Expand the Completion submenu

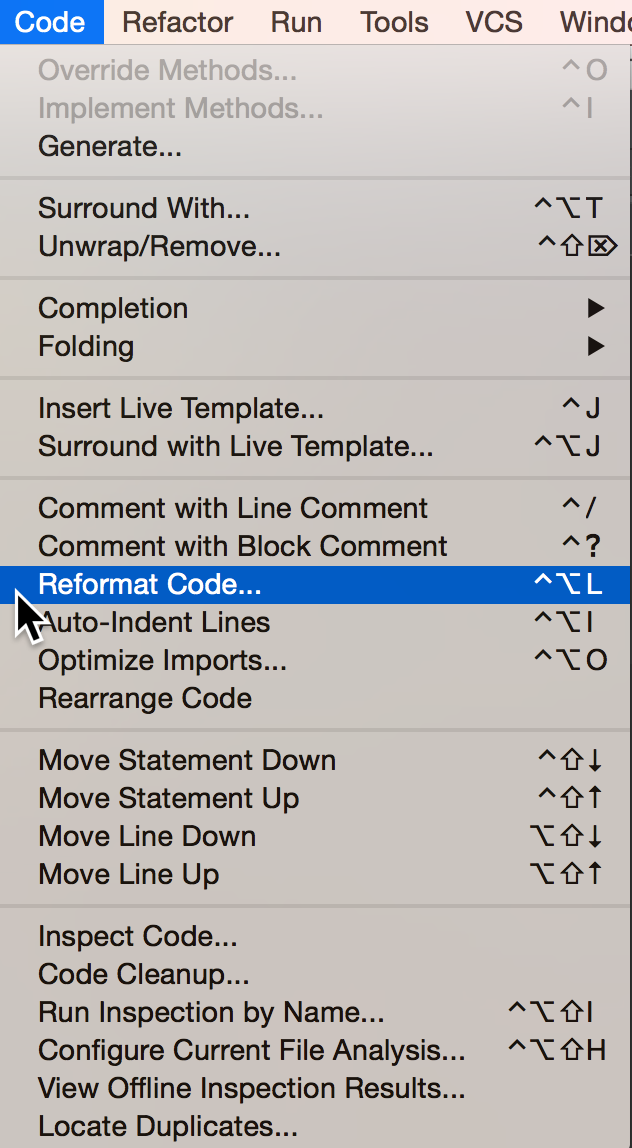click(x=112, y=308)
